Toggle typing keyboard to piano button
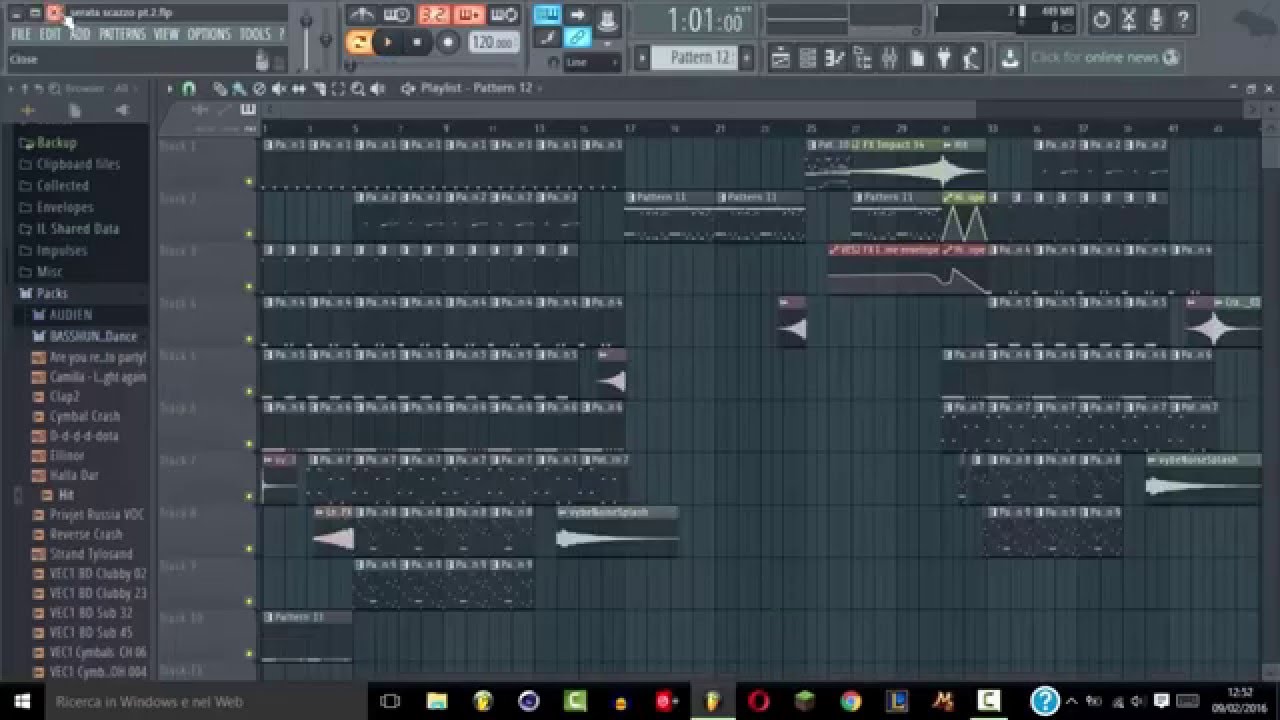1280x720 pixels. 547,14
